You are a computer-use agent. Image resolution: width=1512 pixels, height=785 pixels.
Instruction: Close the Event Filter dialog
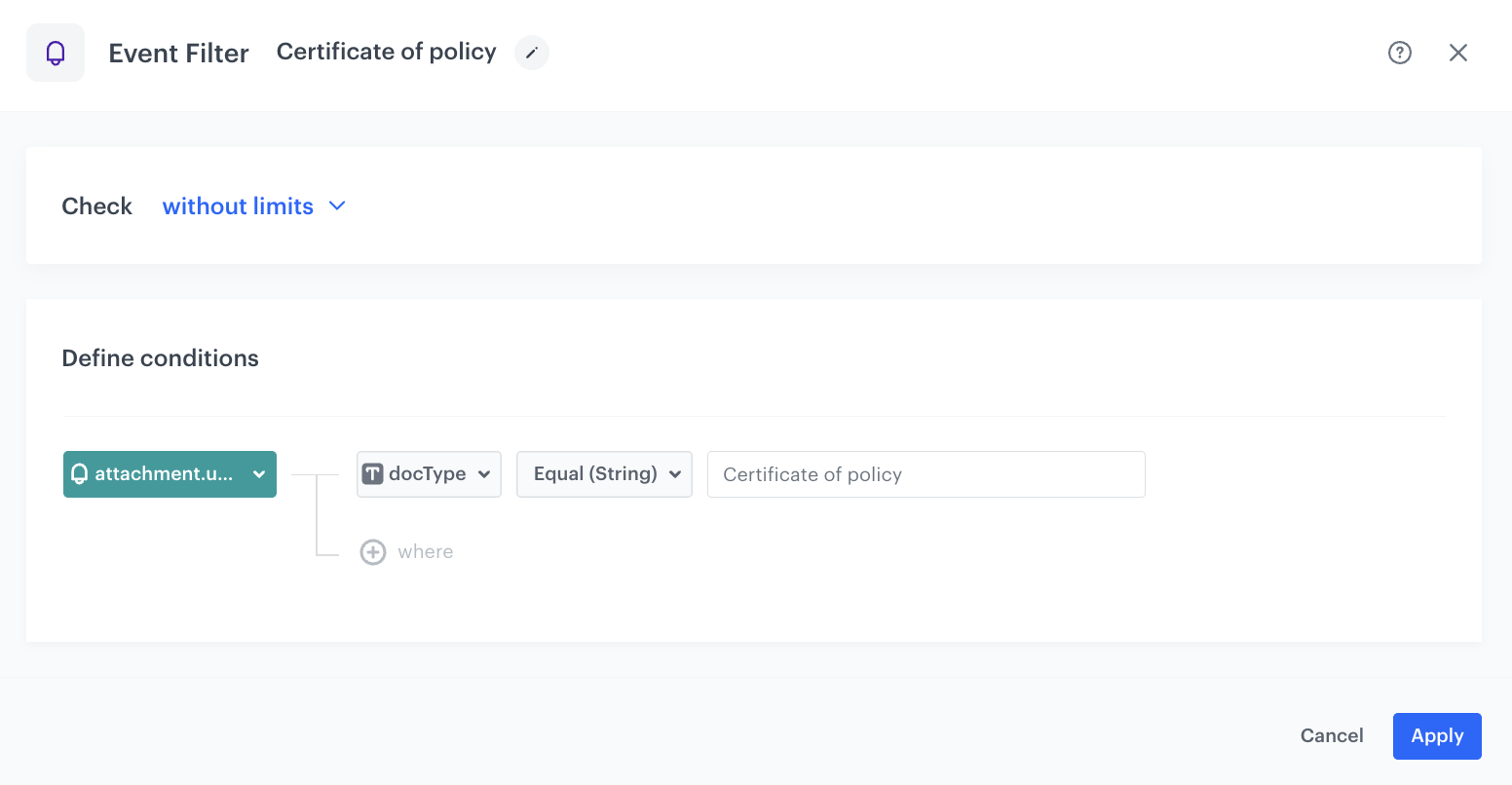click(1457, 53)
